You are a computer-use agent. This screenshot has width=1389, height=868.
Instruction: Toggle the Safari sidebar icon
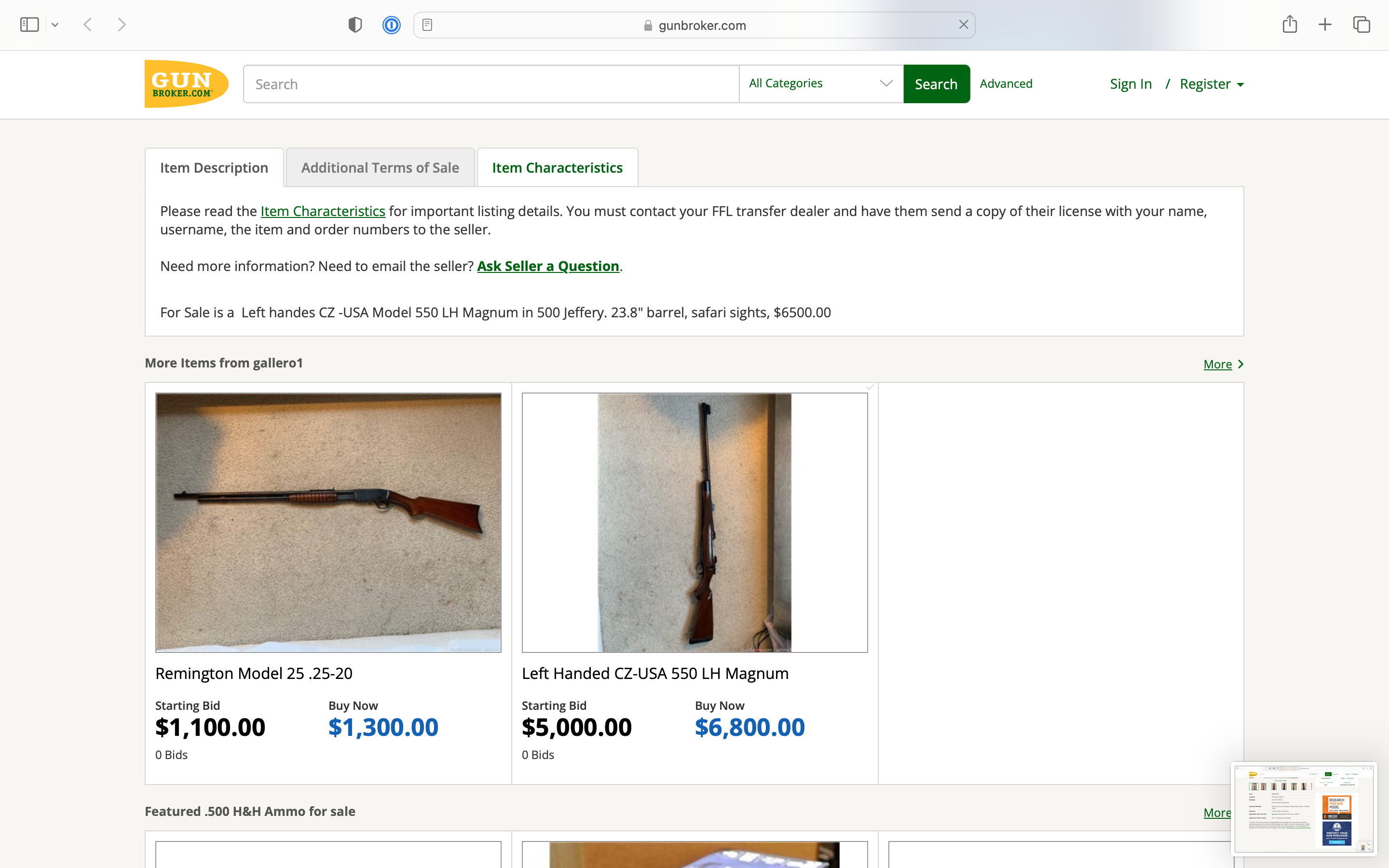29,25
